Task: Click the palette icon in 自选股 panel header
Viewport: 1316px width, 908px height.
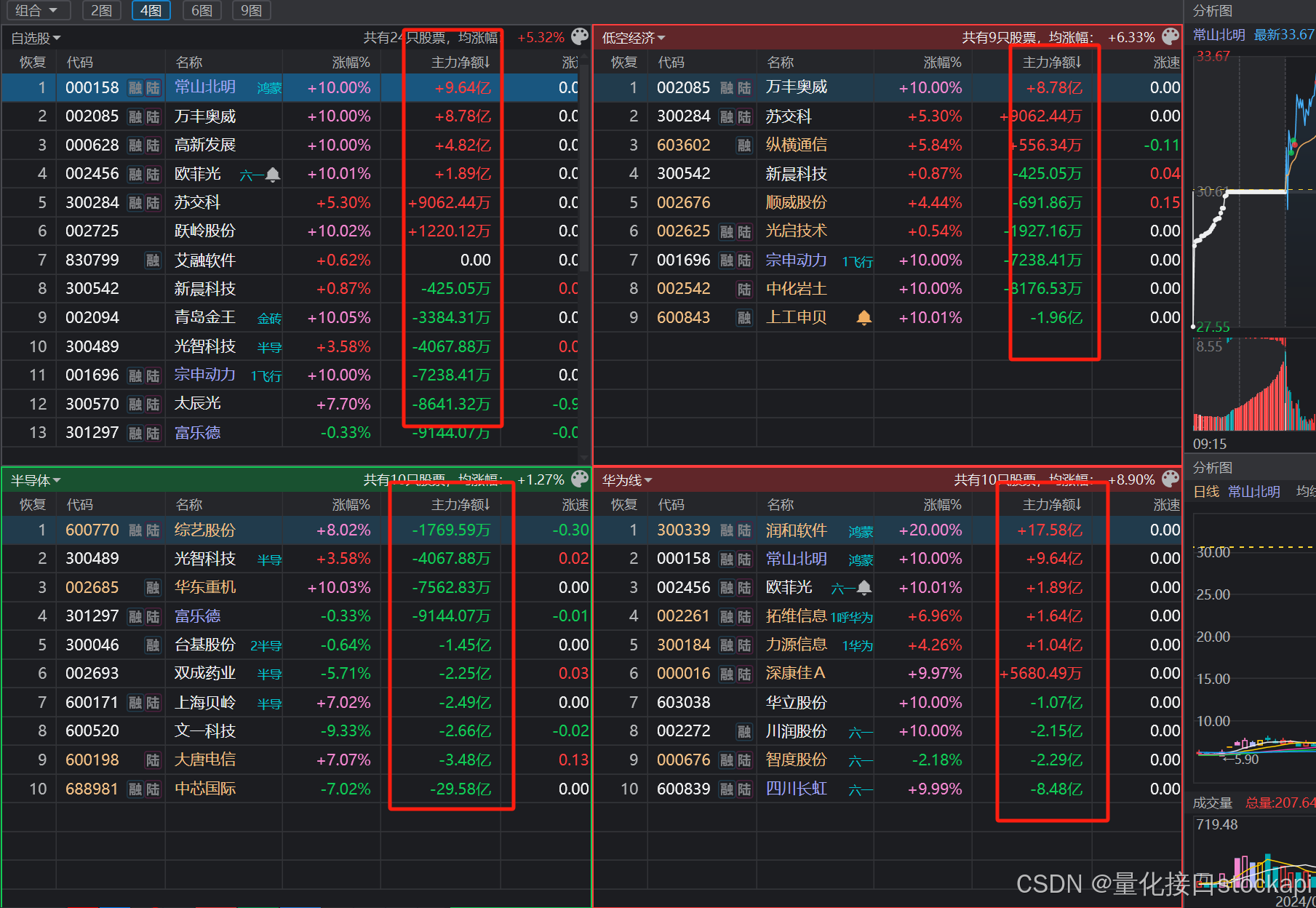Action: click(579, 36)
